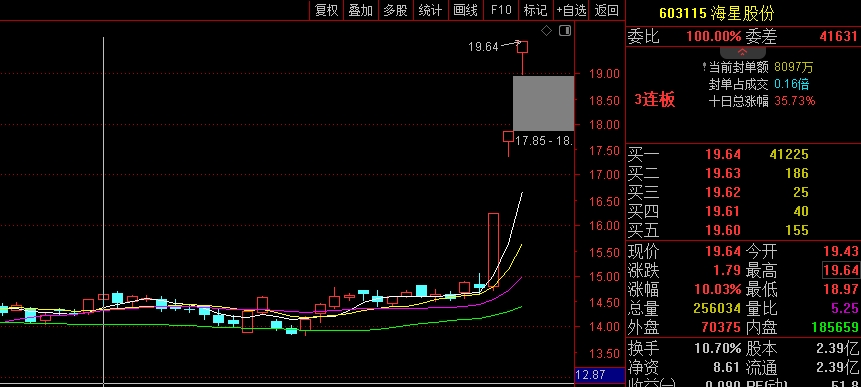This screenshot has width=861, height=387.
Task: Click the gray 17.85-18 gap box
Action: [x=543, y=103]
